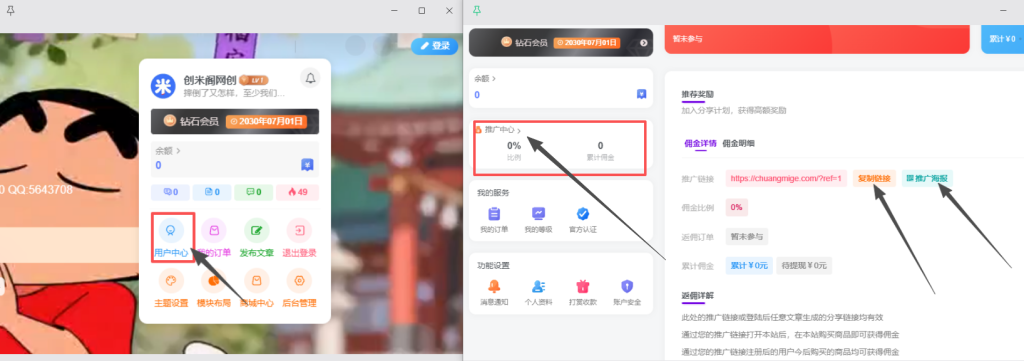
Task: Switch to the 佣金详情 tab
Action: click(x=700, y=143)
